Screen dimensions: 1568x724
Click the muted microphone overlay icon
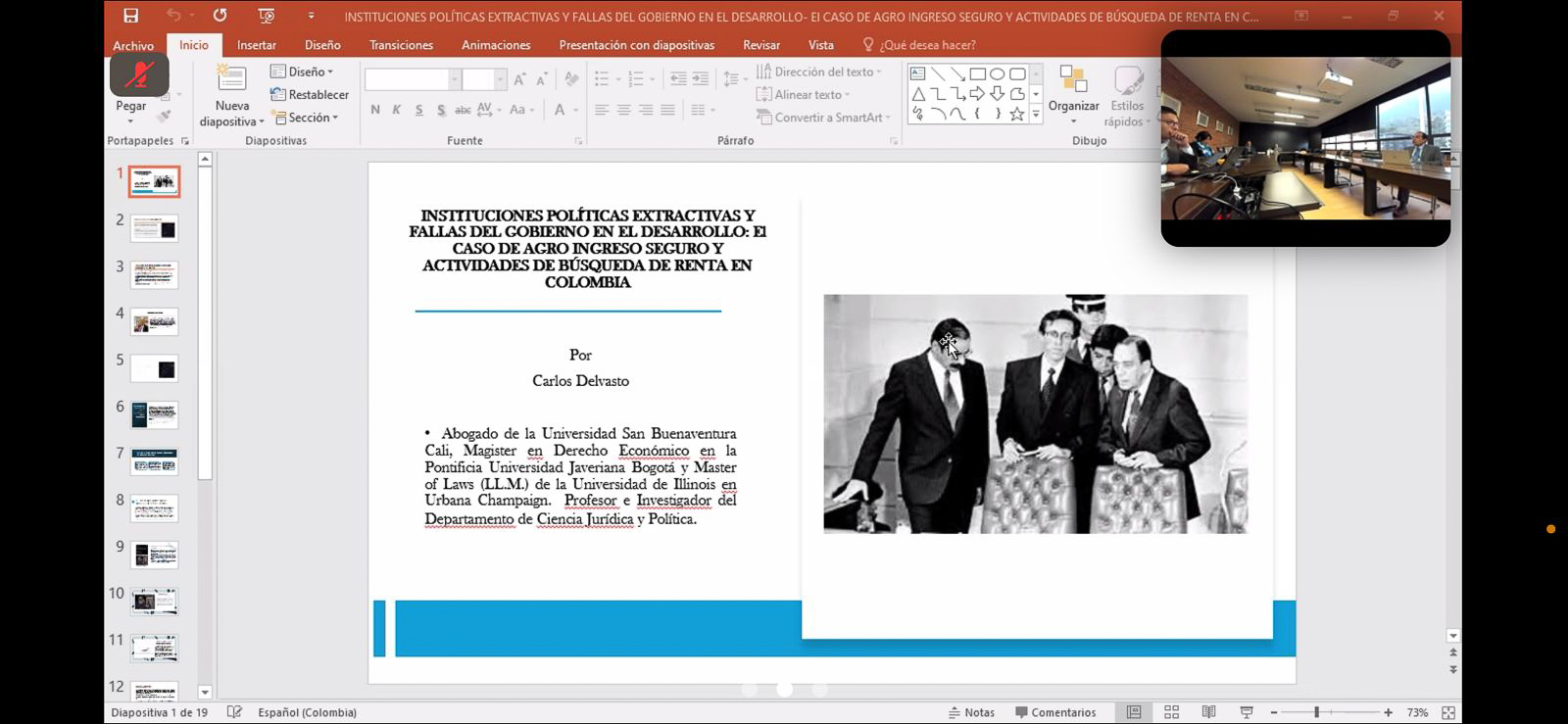click(139, 74)
